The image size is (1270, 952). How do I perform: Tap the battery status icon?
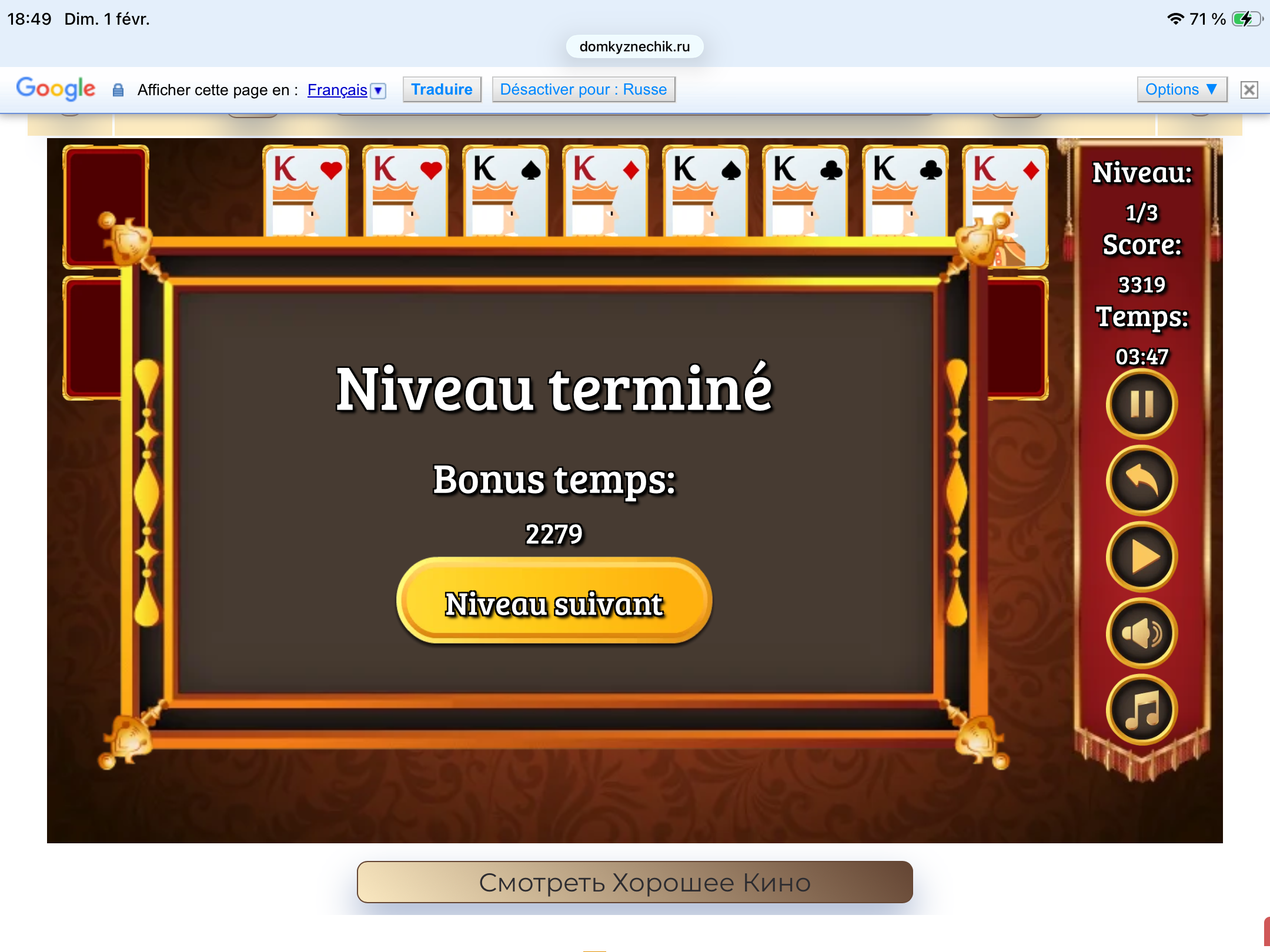coord(1246,19)
